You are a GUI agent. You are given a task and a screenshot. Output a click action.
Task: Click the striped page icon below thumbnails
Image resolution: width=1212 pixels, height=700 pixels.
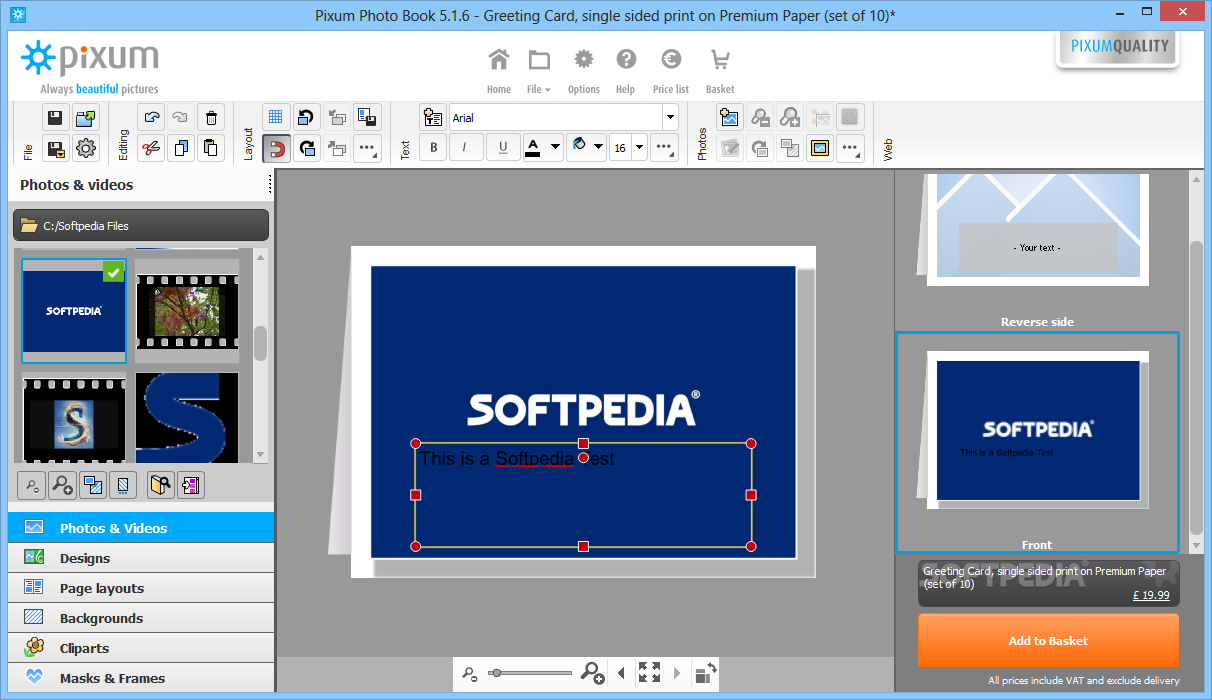(x=122, y=486)
